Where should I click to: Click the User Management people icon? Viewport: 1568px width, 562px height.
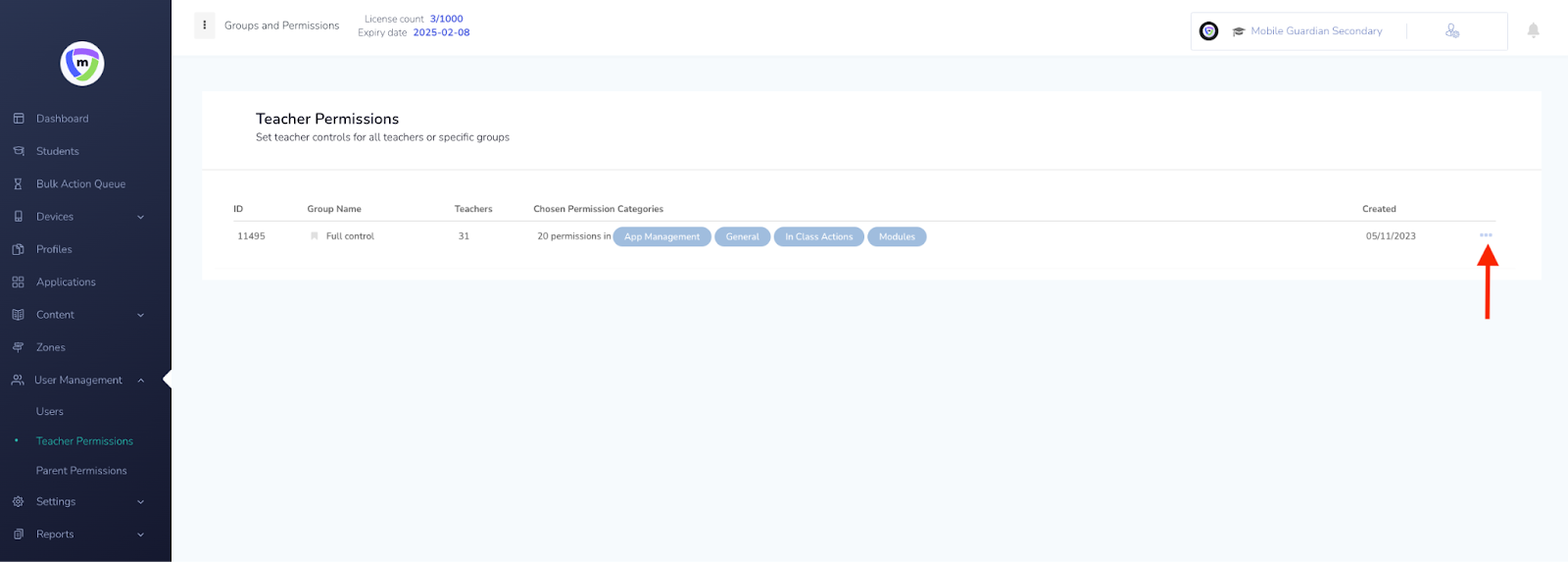click(x=17, y=380)
